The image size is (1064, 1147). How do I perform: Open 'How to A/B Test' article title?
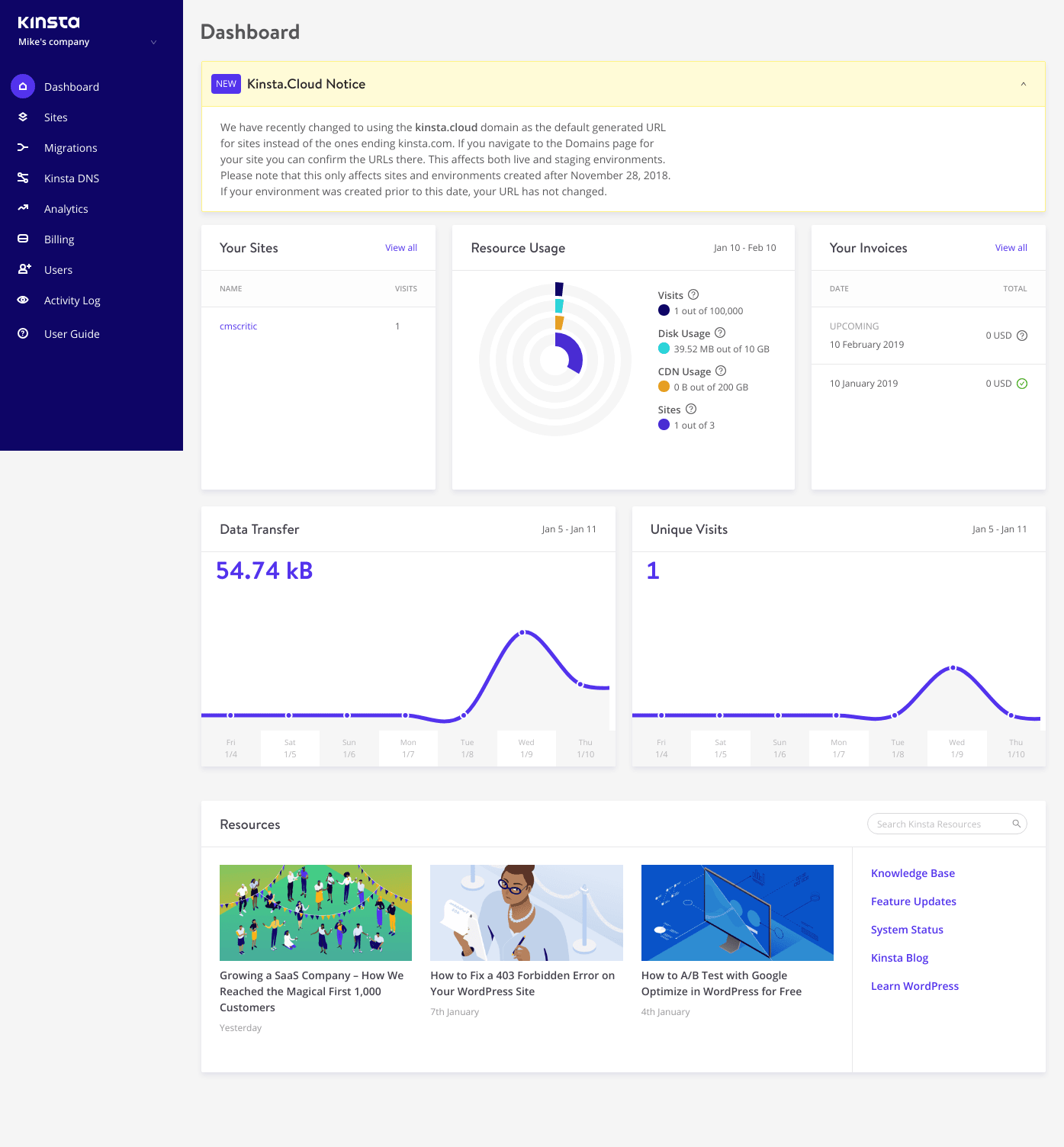coord(722,983)
